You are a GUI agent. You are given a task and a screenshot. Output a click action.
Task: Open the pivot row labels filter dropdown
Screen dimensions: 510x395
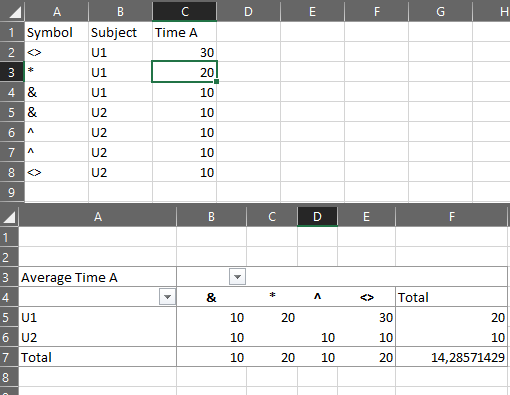pyautogui.click(x=167, y=297)
